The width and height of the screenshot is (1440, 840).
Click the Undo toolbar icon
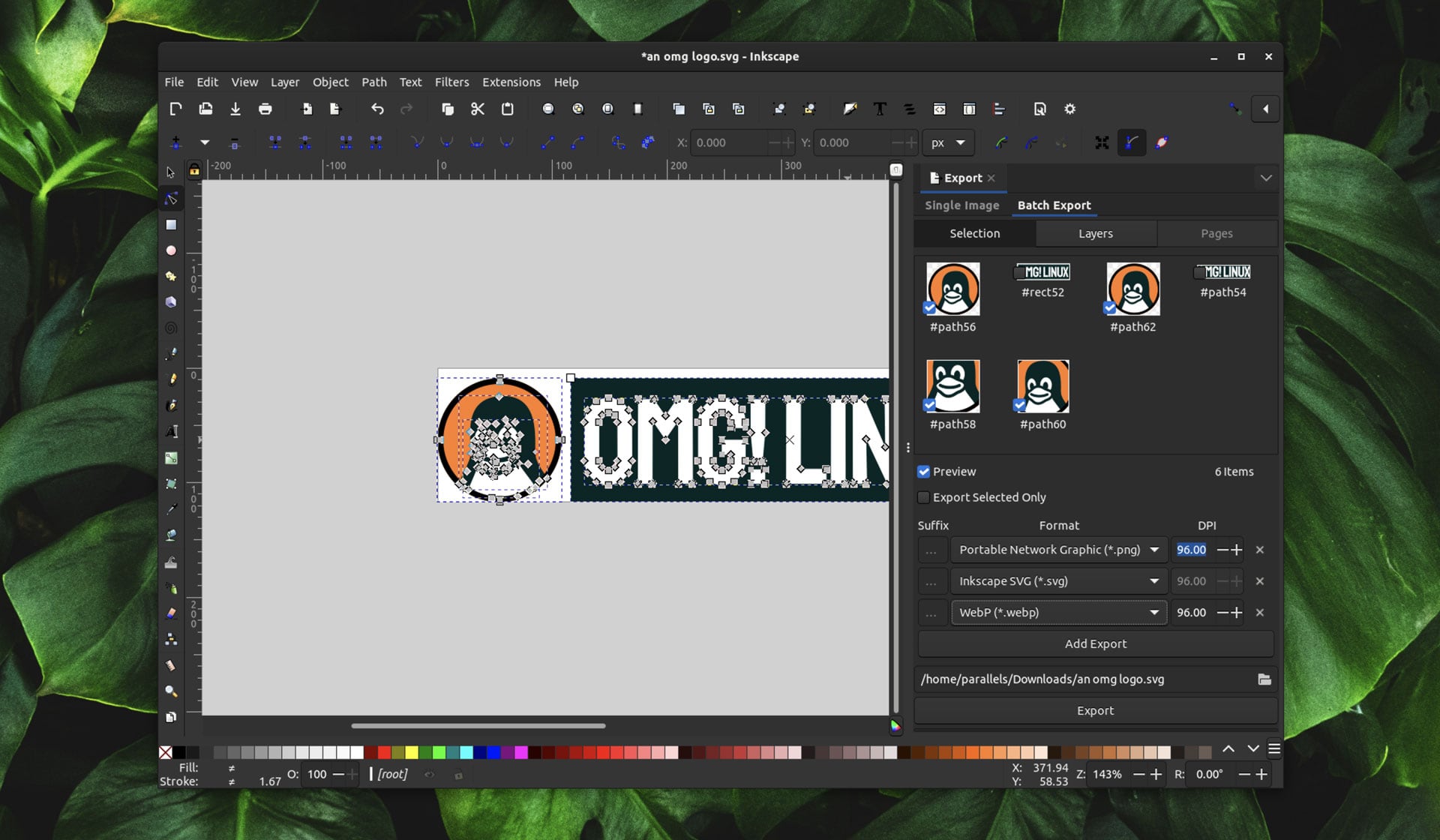pyautogui.click(x=377, y=109)
